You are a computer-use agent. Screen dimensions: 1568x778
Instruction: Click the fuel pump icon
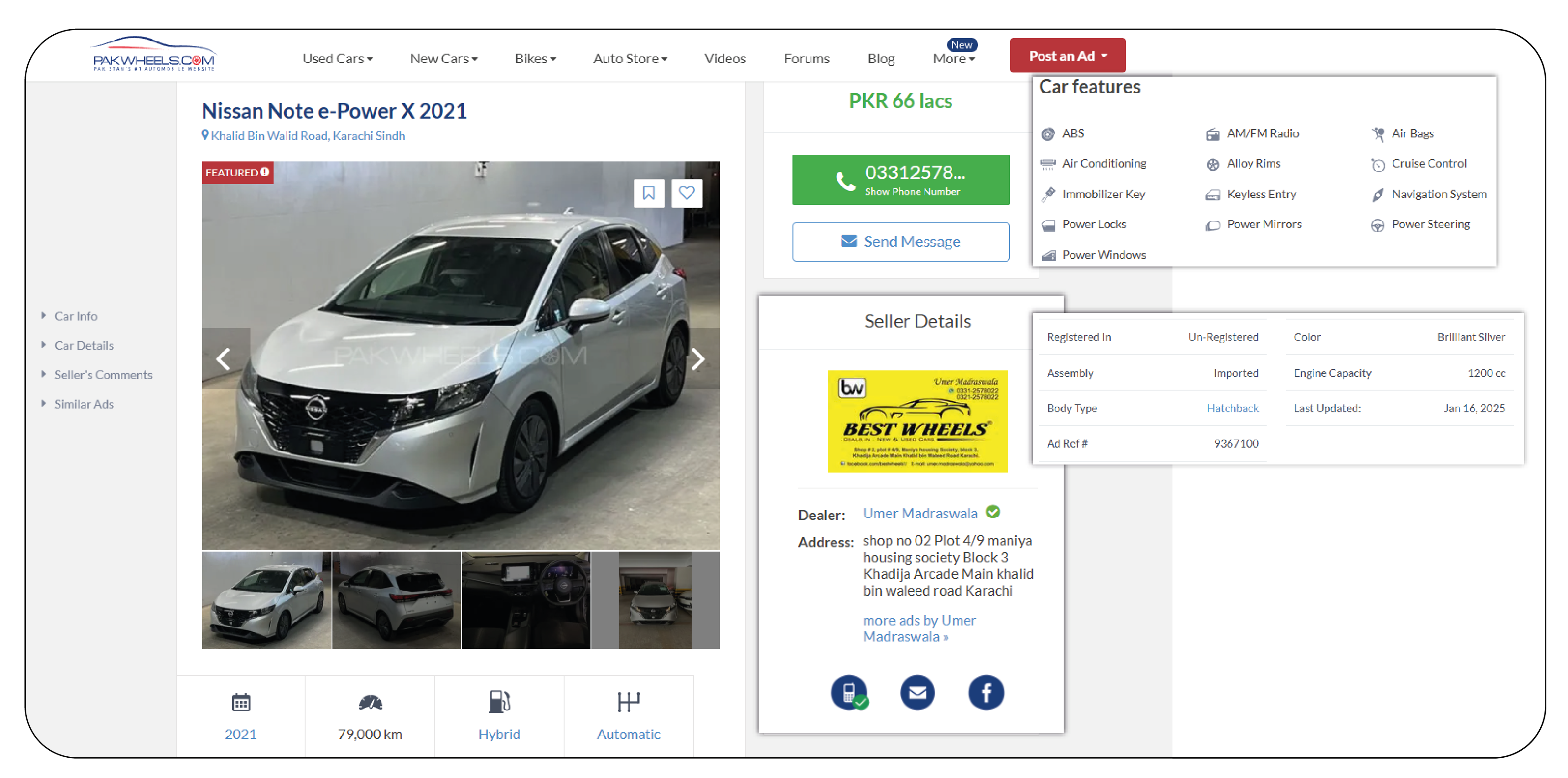[499, 701]
